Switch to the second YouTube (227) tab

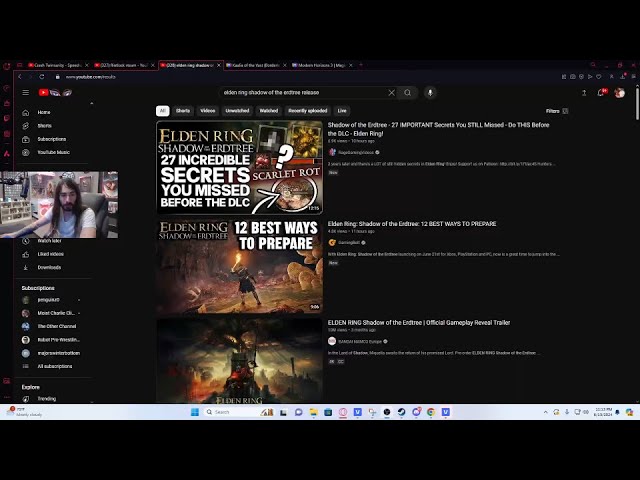point(124,65)
